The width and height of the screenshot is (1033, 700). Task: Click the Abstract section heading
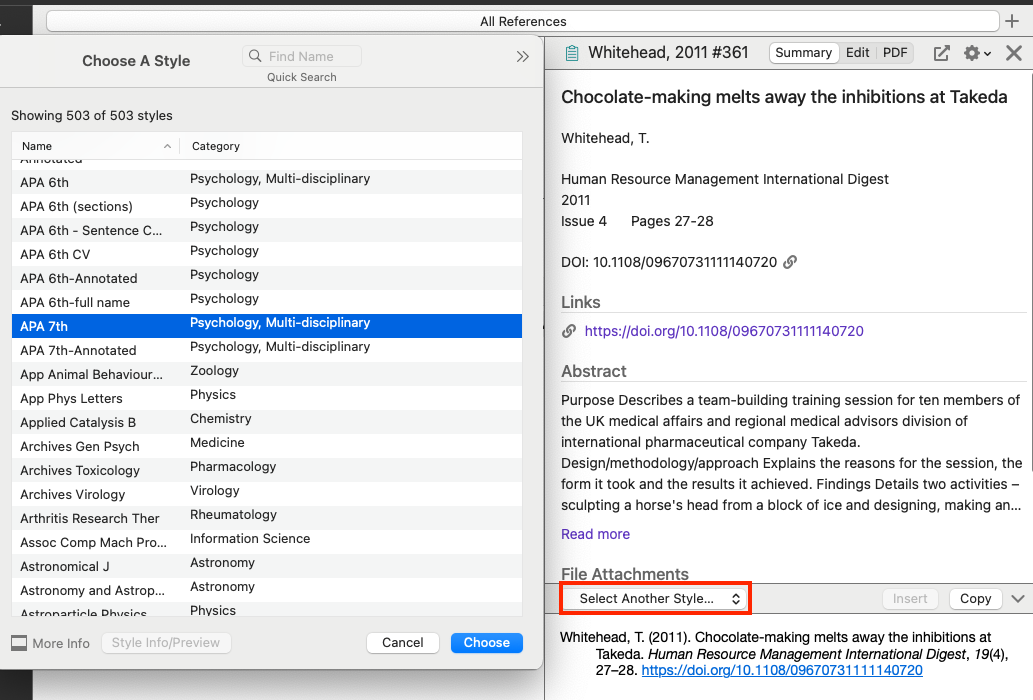point(594,371)
